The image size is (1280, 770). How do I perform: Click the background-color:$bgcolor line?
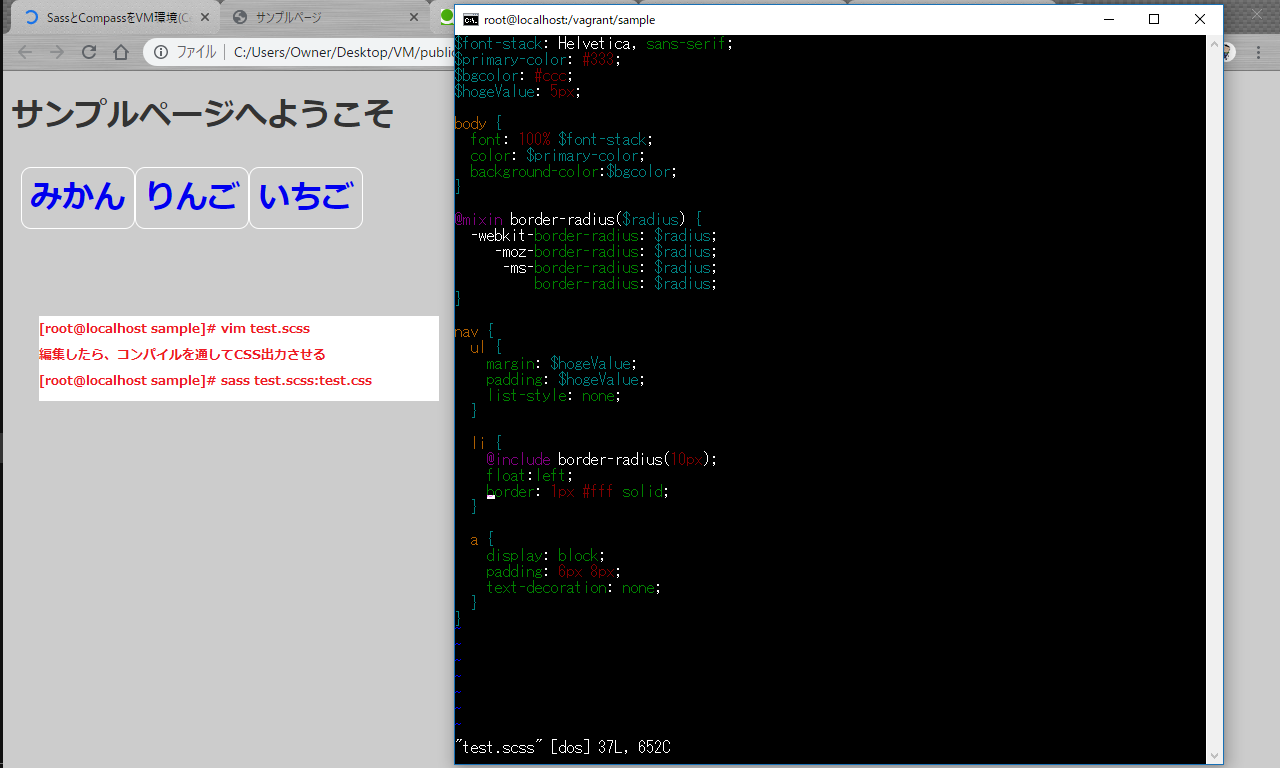point(574,172)
